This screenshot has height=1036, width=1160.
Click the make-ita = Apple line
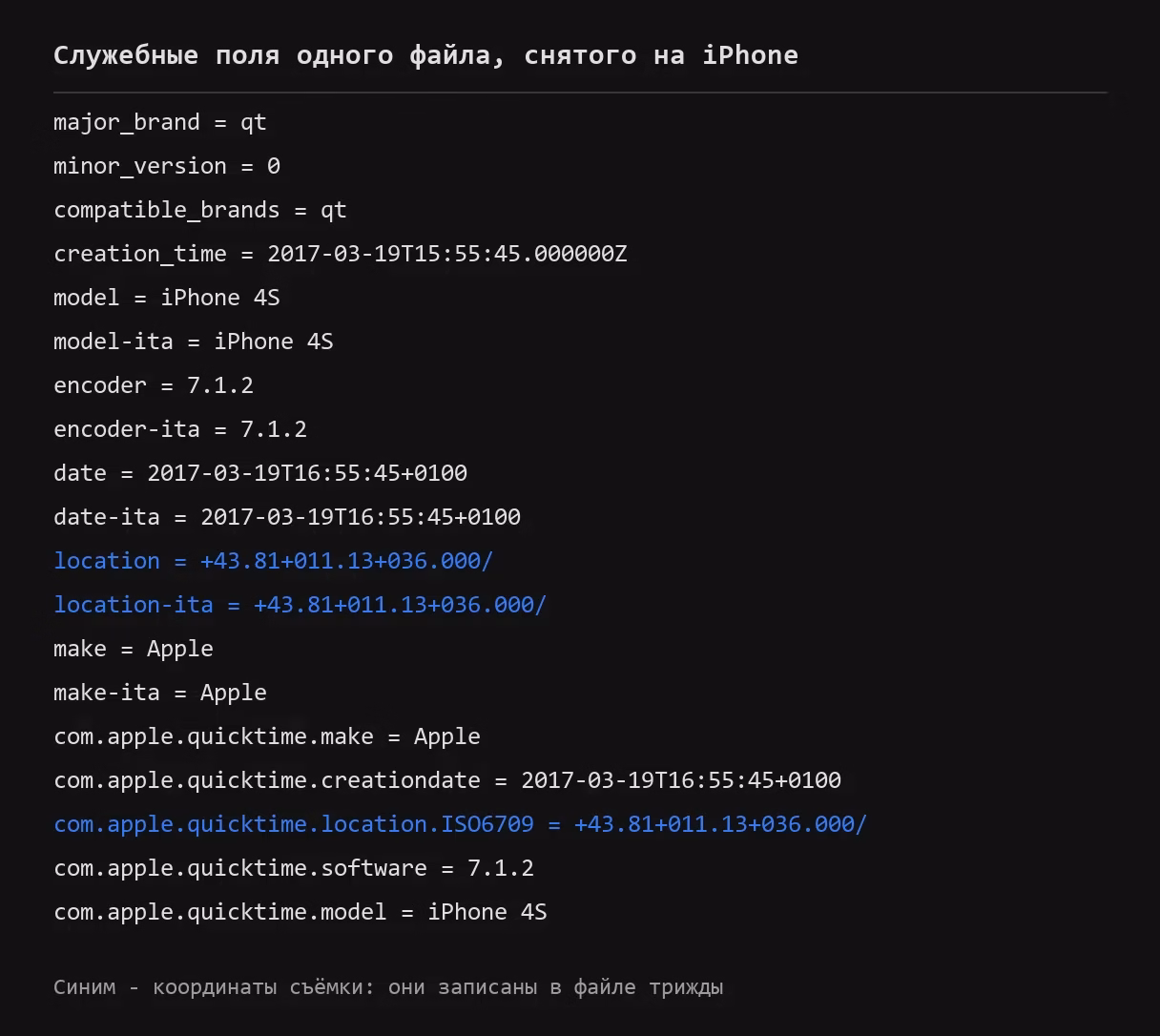click(160, 693)
